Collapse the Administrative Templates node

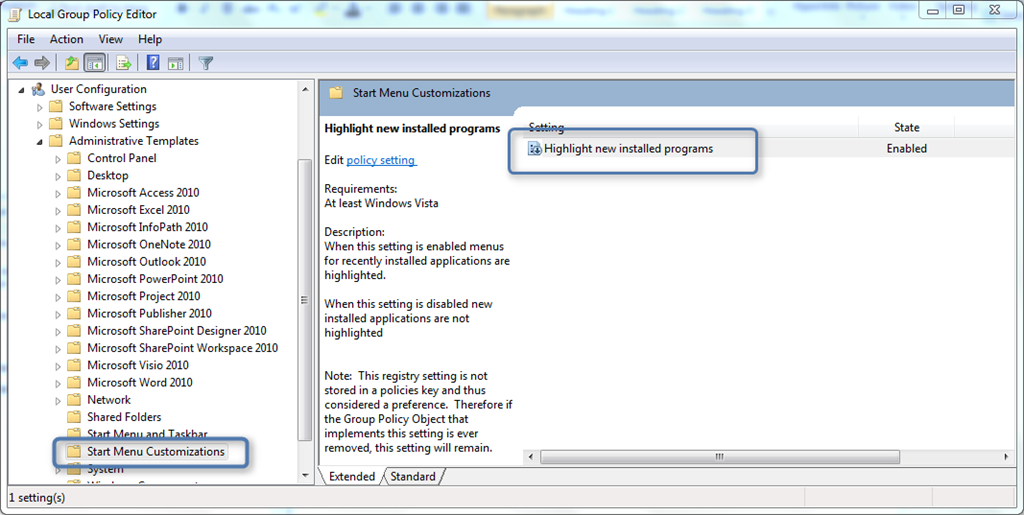pos(40,142)
